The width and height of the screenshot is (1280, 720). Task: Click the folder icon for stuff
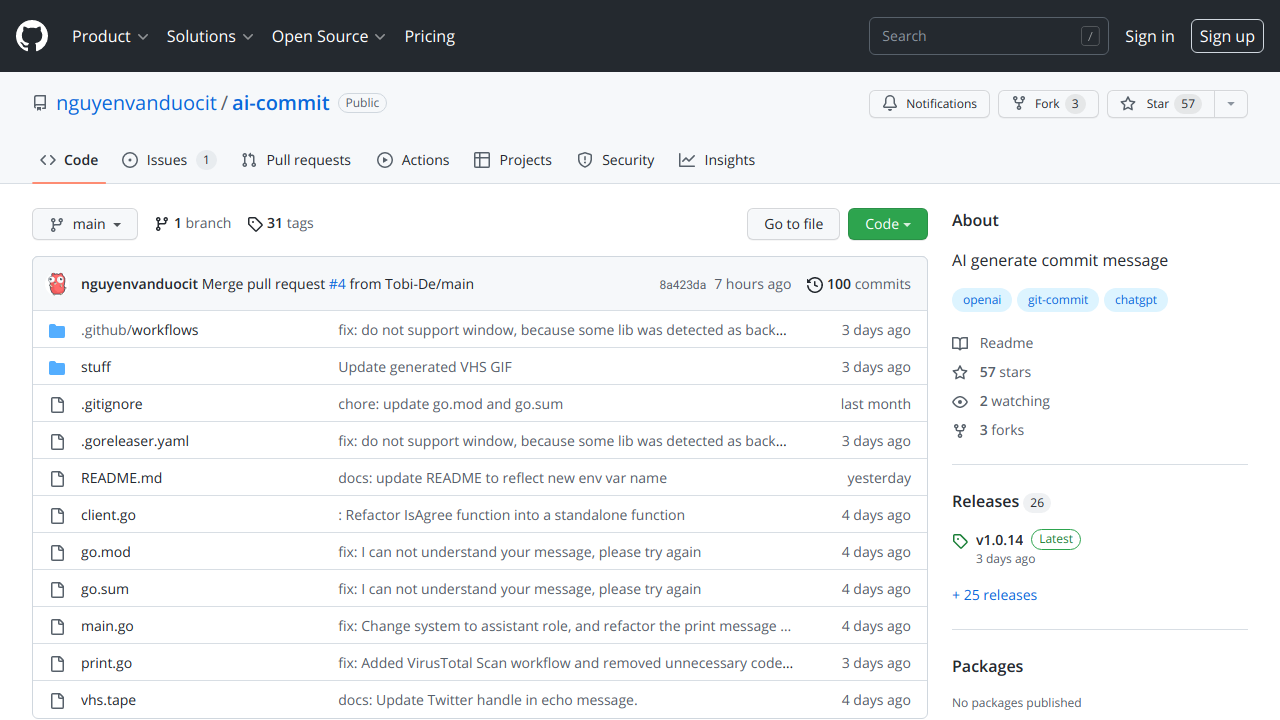57,367
